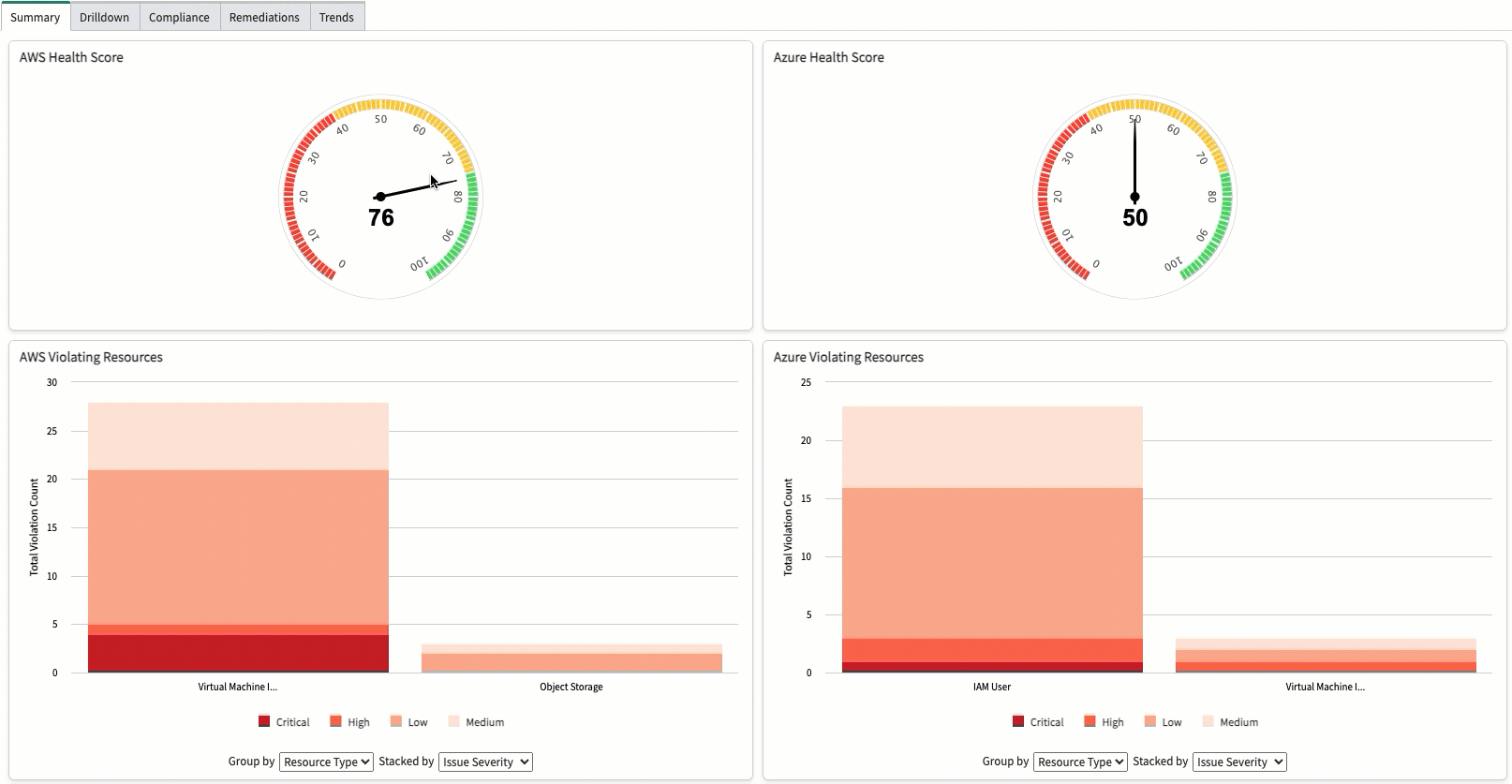Toggle Medium legend swatch in AWS chart
Screen dimensions: 1512x784
pyautogui.click(x=454, y=721)
